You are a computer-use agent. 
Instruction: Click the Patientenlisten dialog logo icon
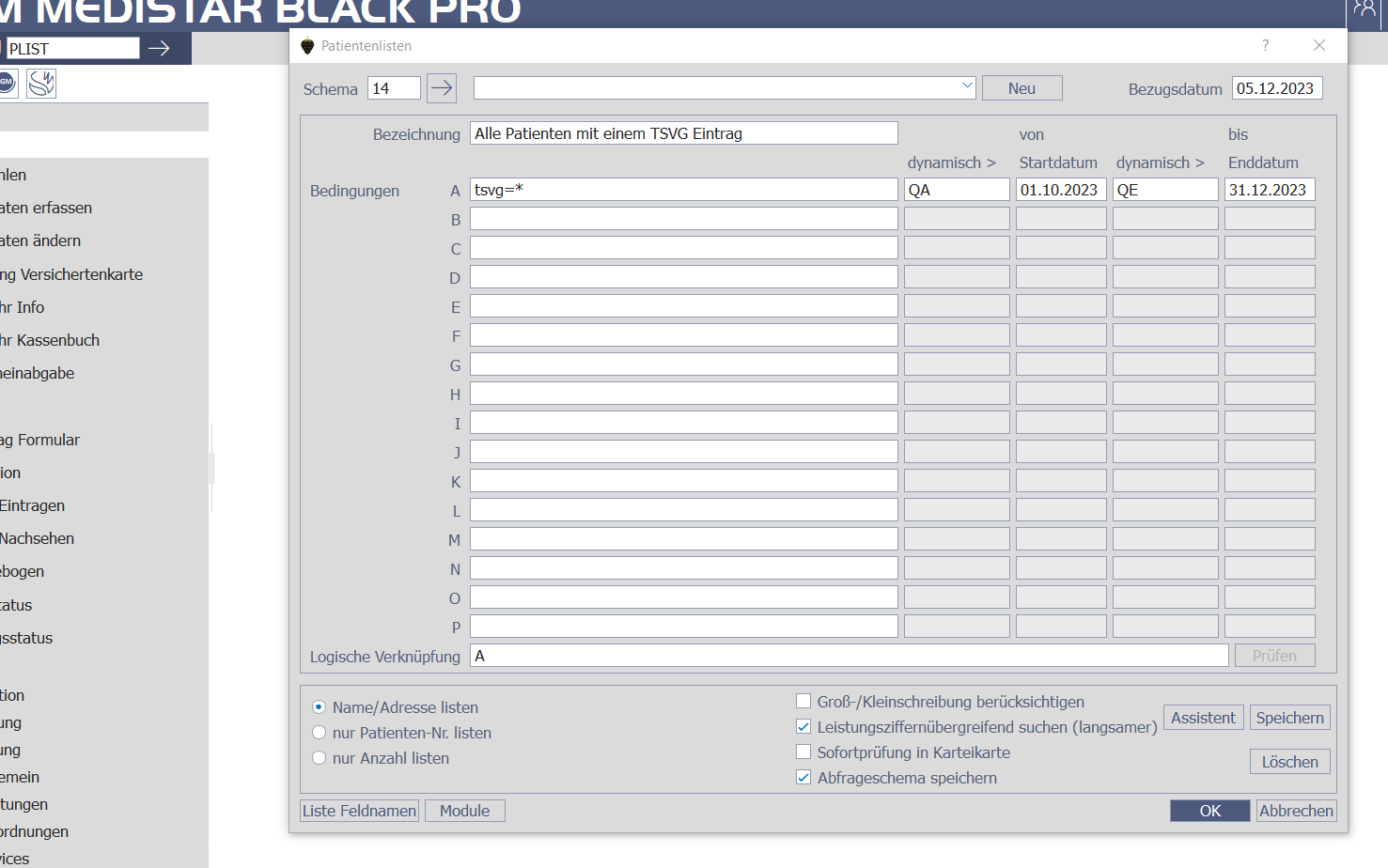307,46
